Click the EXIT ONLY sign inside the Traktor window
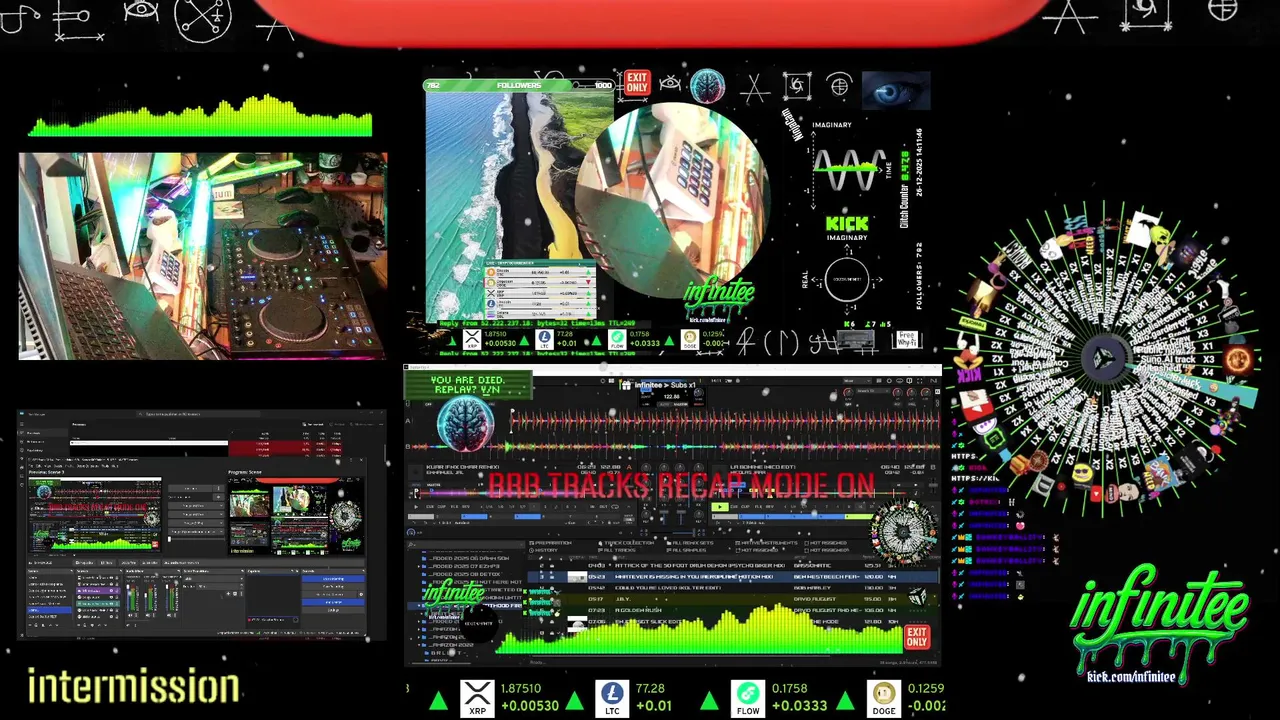 pyautogui.click(x=917, y=637)
